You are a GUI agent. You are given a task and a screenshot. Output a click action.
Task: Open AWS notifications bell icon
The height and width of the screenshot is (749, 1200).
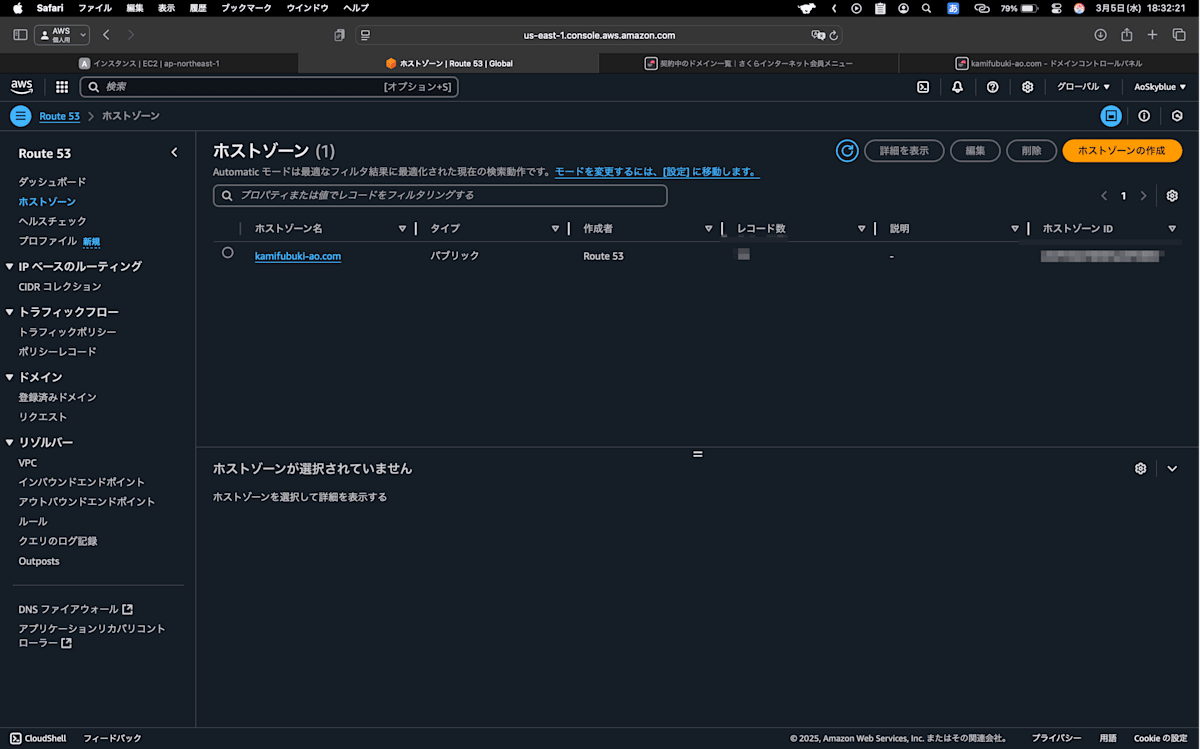(957, 87)
